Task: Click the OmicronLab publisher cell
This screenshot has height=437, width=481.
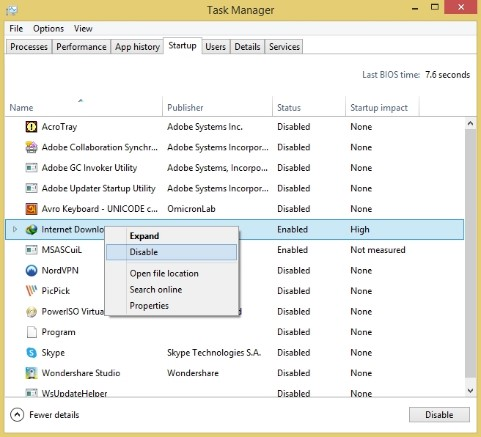Action: 191,209
